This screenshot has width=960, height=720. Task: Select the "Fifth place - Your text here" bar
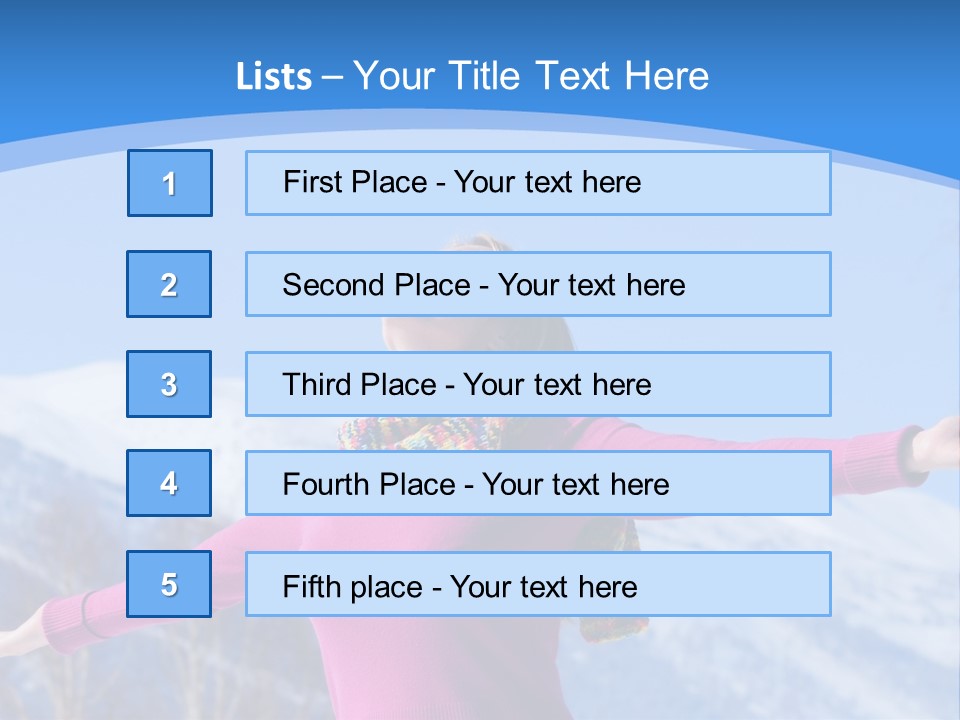click(538, 584)
